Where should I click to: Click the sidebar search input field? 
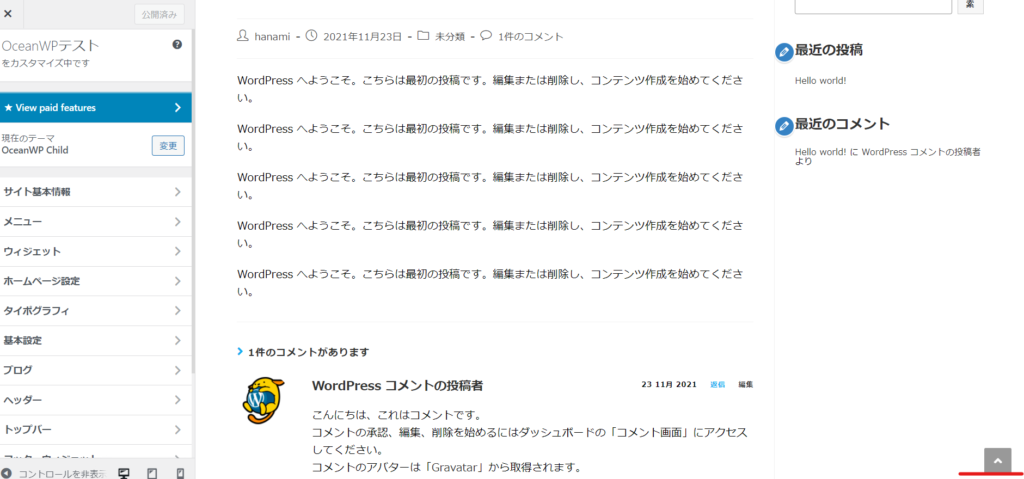(873, 6)
